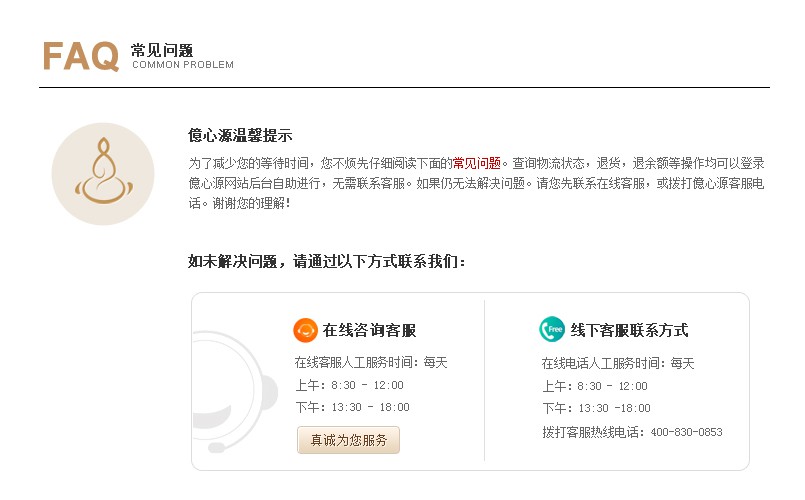Viewport: 805px width, 500px height.
Task: Click the green Free phone icon
Action: (552, 329)
